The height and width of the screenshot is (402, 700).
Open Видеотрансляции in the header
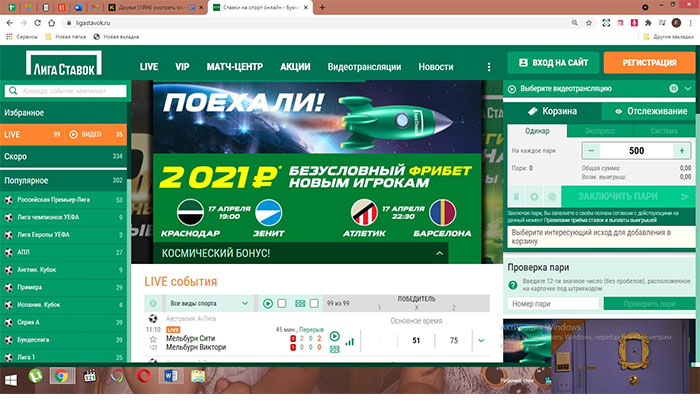(x=364, y=67)
